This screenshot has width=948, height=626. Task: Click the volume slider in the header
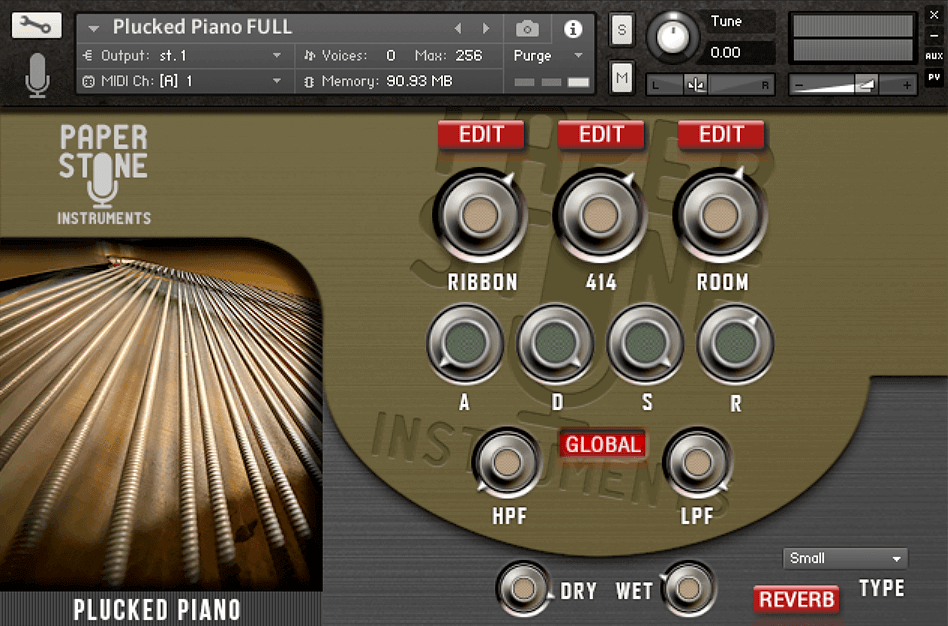coord(853,86)
